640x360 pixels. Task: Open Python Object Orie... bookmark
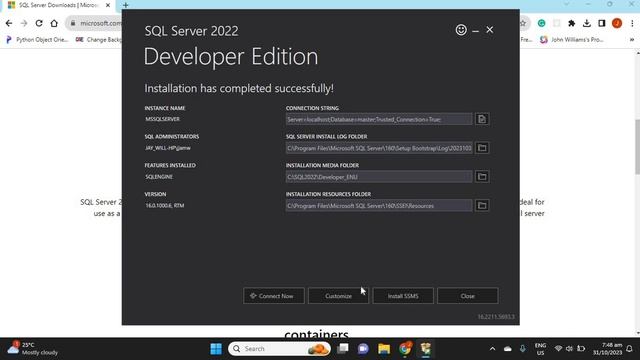point(37,40)
